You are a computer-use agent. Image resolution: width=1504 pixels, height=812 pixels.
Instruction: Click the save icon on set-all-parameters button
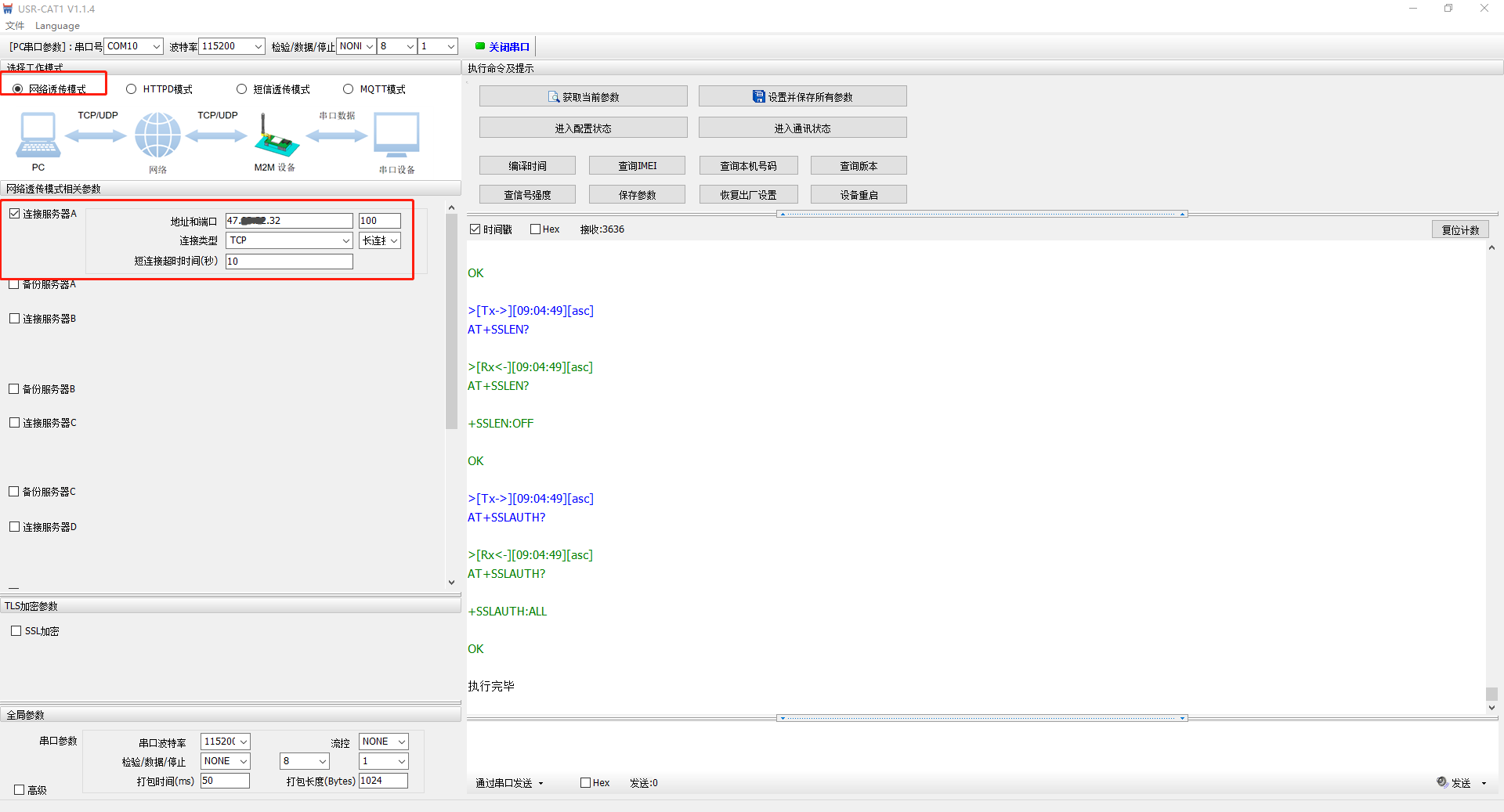point(758,96)
